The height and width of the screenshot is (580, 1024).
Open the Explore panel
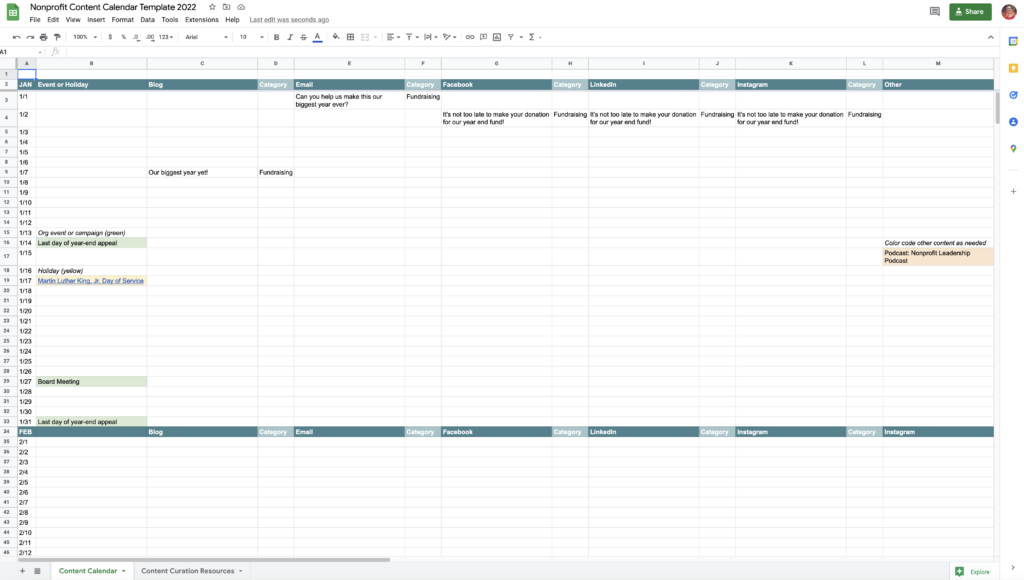[x=972, y=572]
